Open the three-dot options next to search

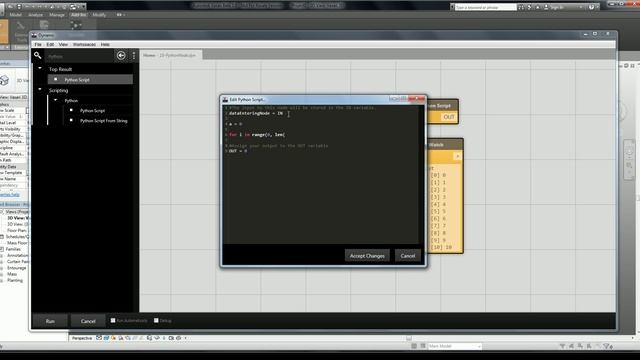[x=134, y=56]
